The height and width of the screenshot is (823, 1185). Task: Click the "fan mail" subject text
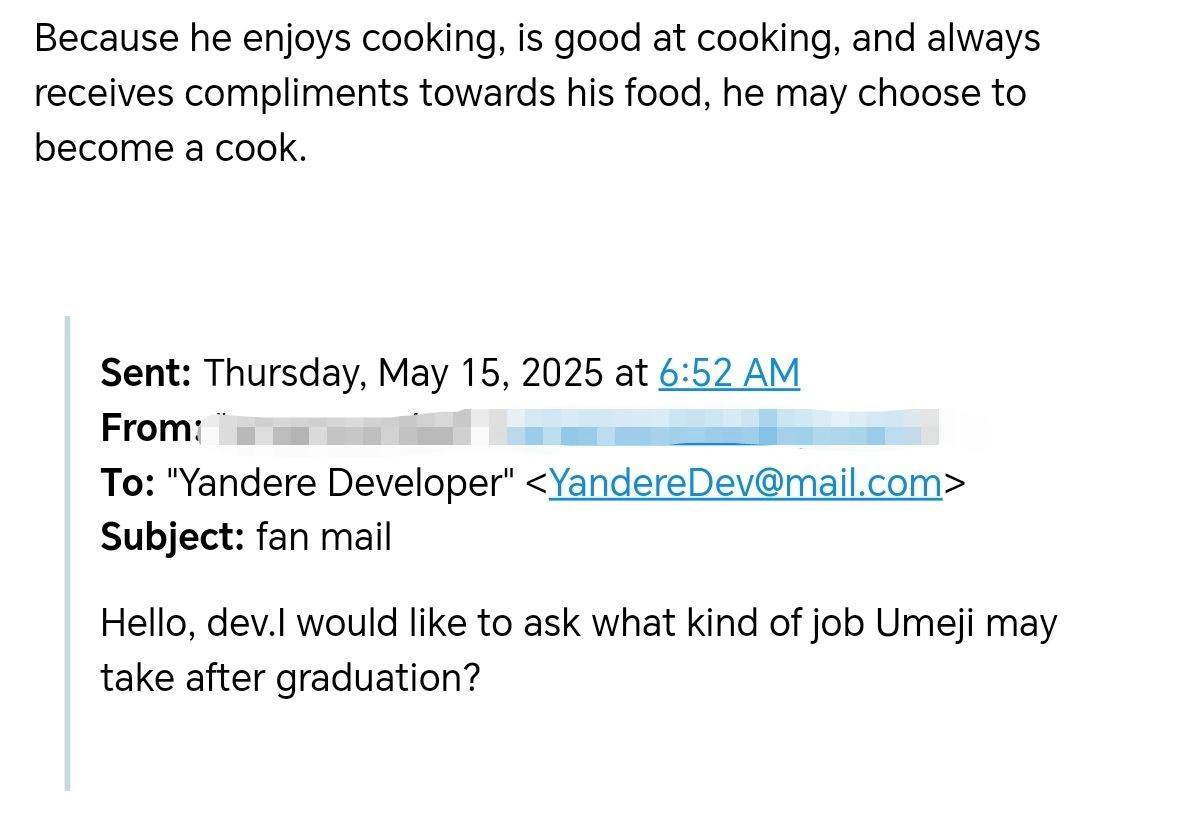(x=324, y=538)
